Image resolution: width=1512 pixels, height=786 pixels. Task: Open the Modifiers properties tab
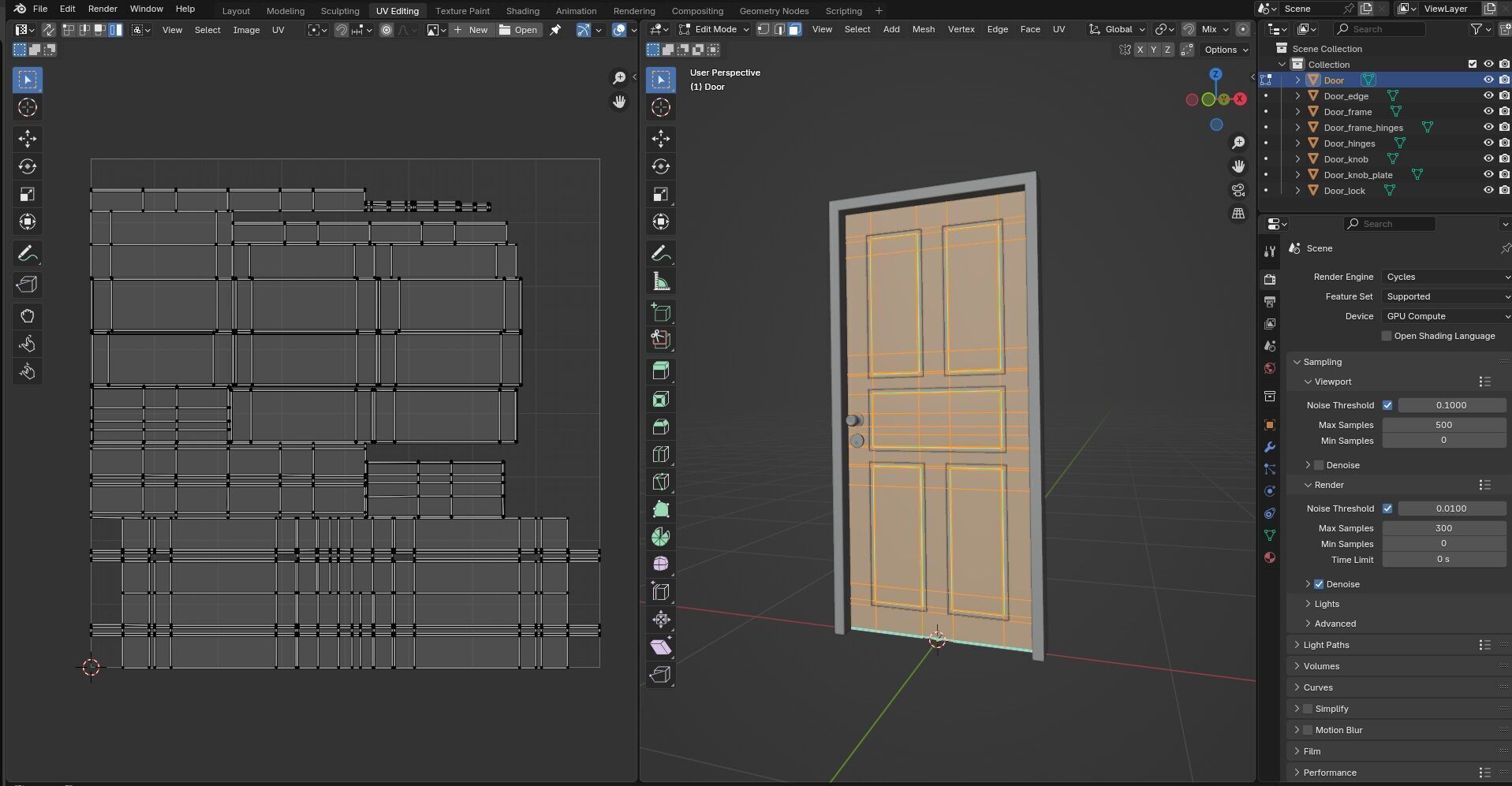coord(1269,447)
